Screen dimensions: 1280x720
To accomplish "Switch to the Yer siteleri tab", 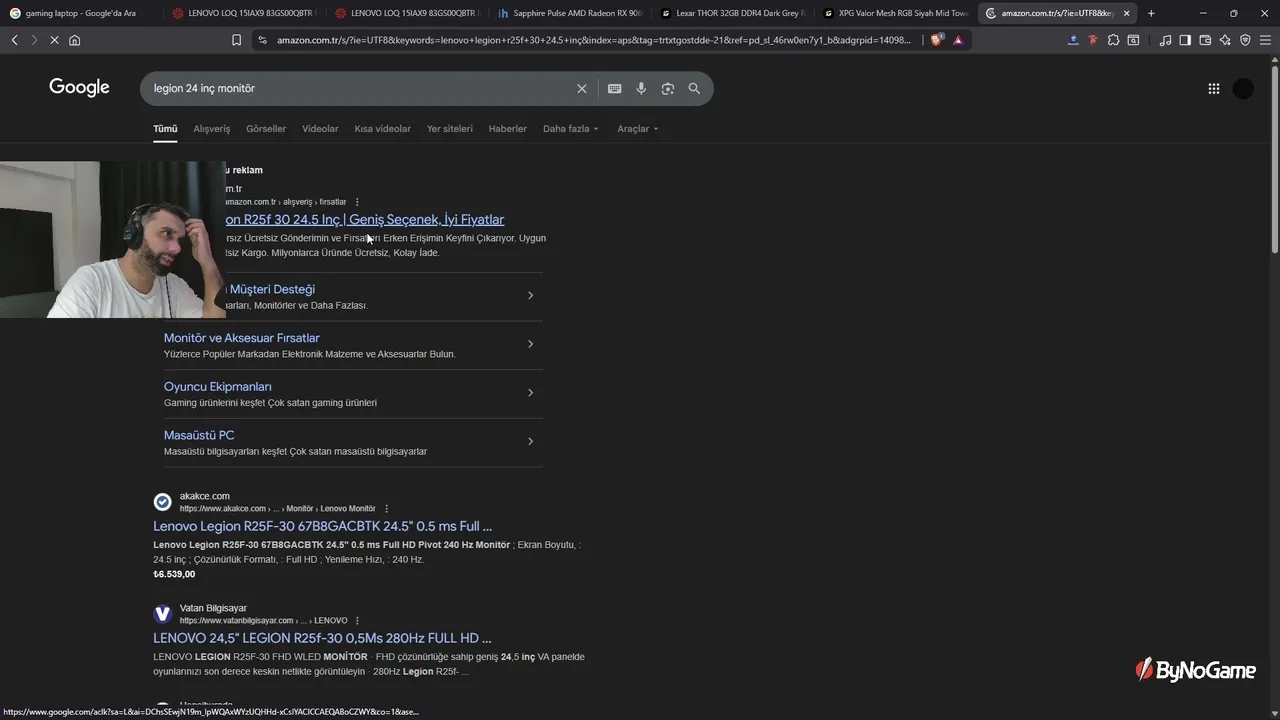I will point(450,129).
